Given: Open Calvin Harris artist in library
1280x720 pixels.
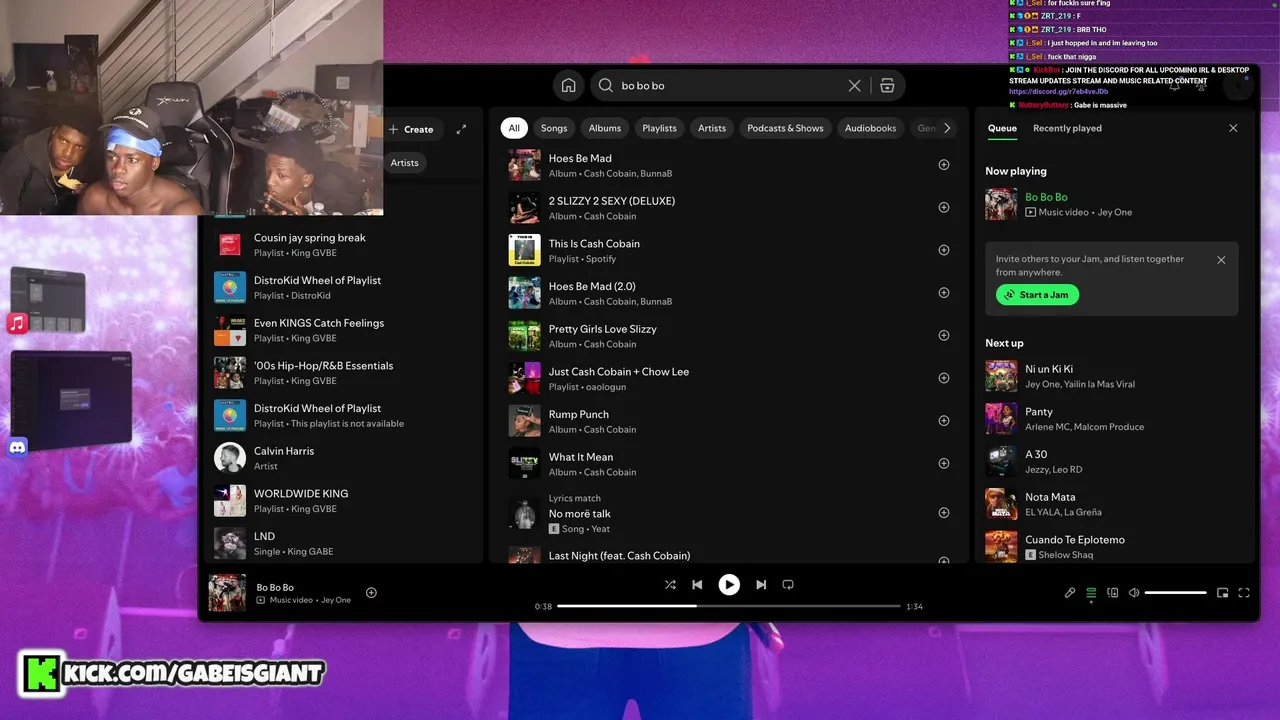Looking at the screenshot, I should [340, 458].
